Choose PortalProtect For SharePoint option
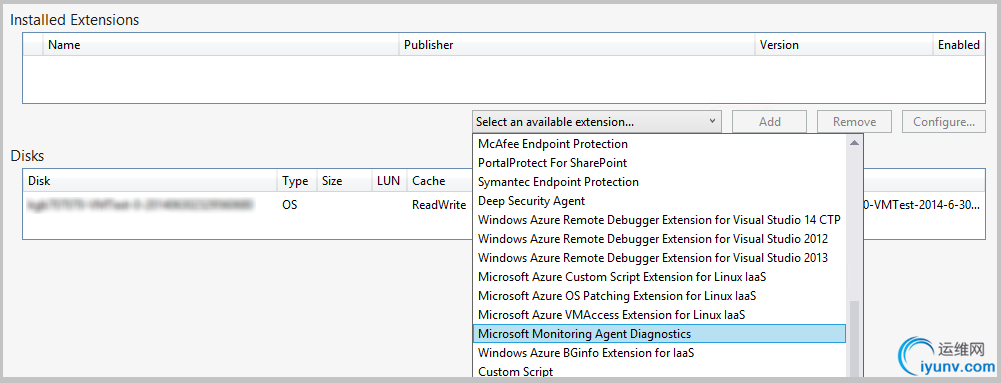Viewport: 1001px width, 383px height. (659, 163)
